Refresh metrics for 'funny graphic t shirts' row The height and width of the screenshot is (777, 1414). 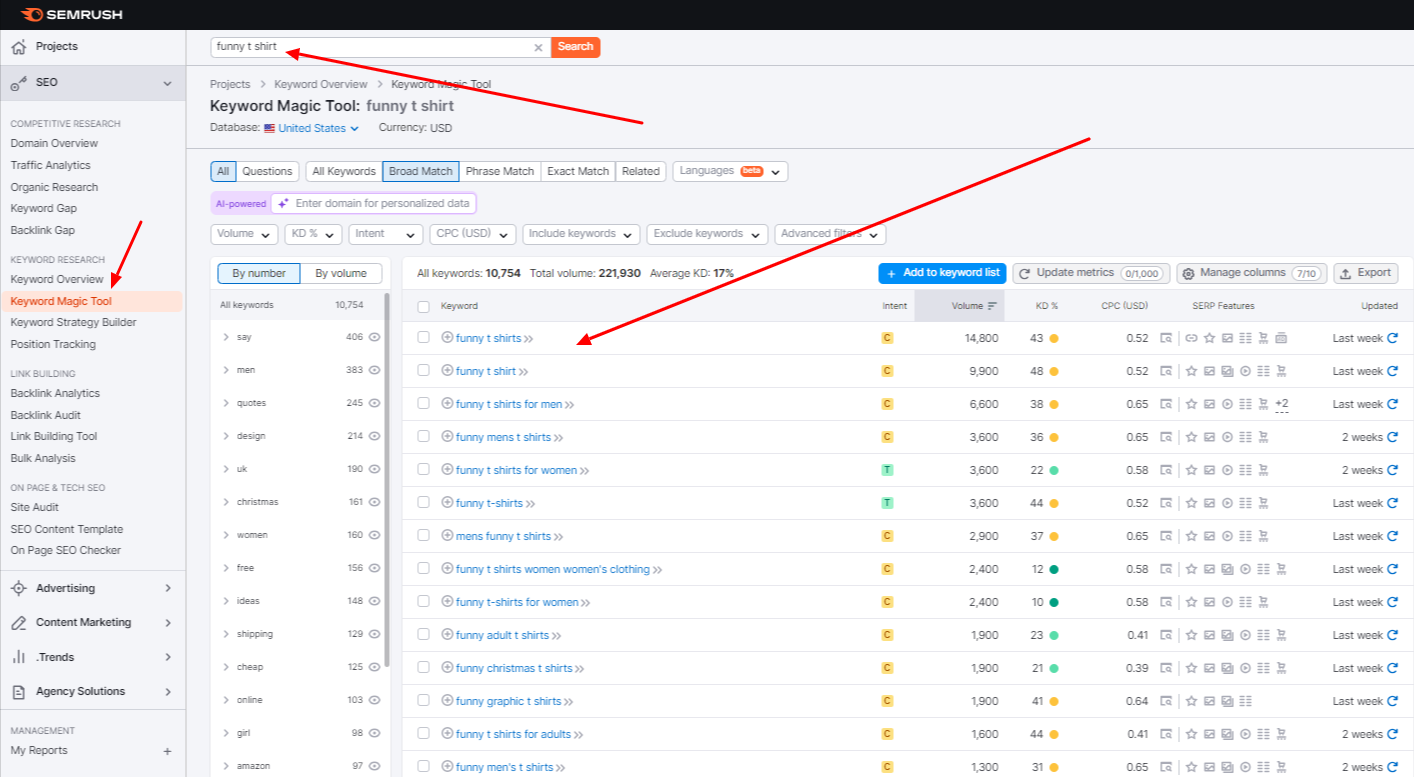(x=1393, y=701)
